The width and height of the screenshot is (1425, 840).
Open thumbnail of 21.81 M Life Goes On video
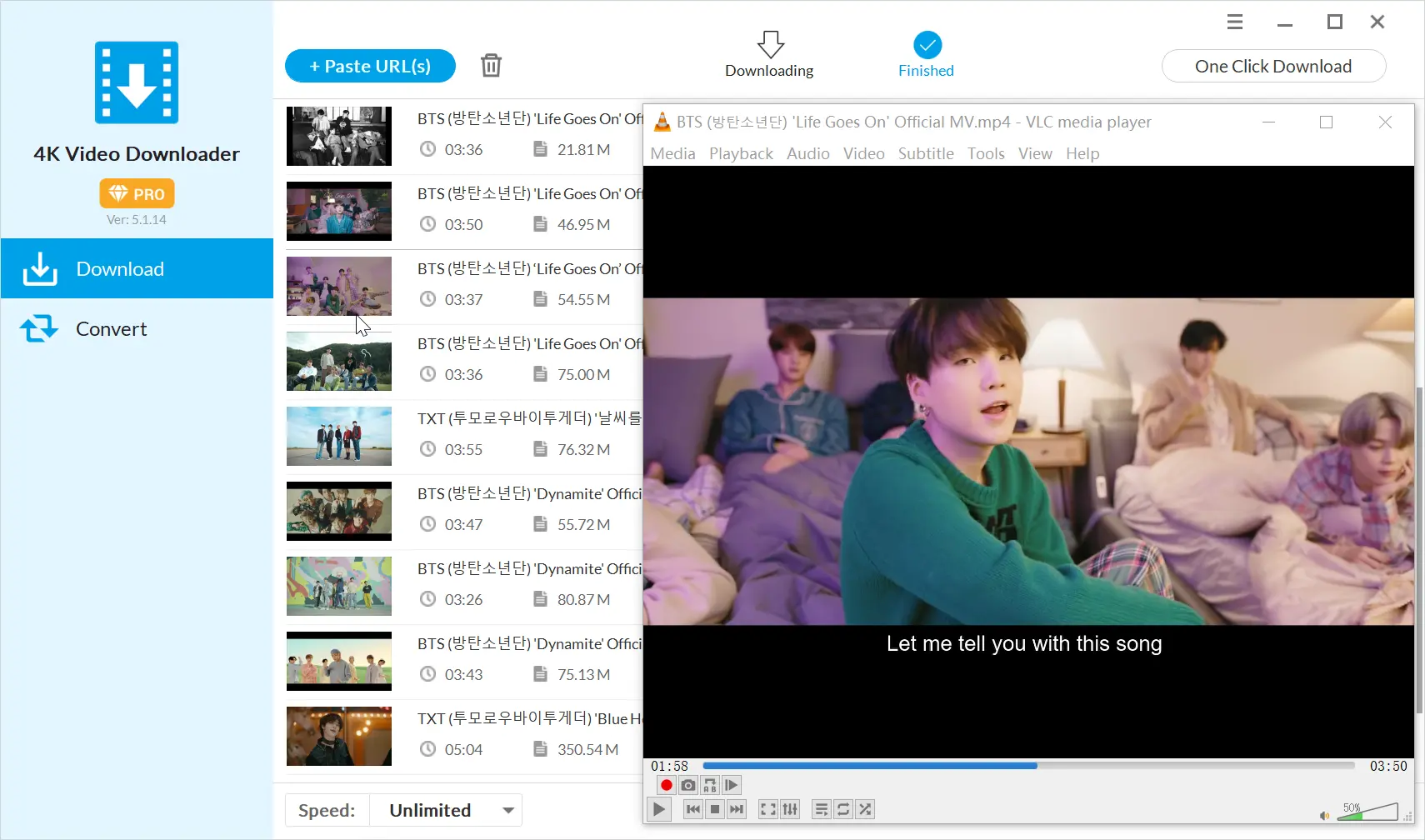pyautogui.click(x=339, y=136)
